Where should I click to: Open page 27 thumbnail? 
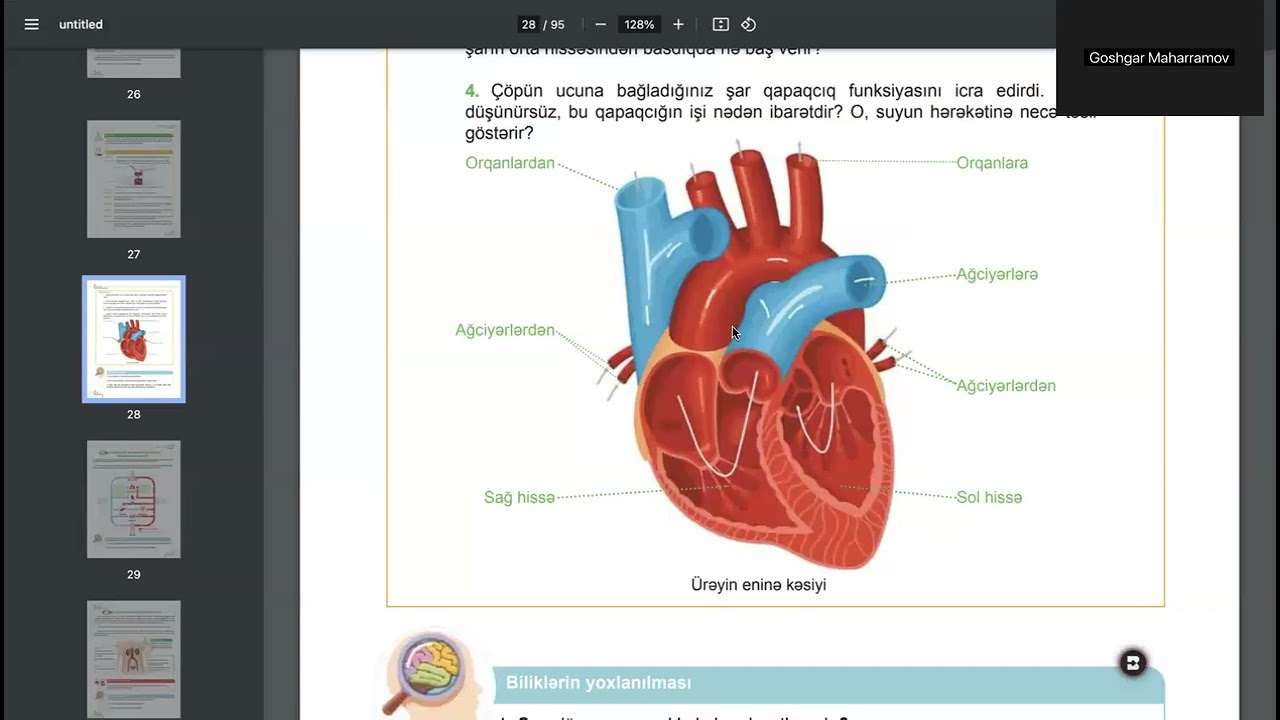click(134, 179)
